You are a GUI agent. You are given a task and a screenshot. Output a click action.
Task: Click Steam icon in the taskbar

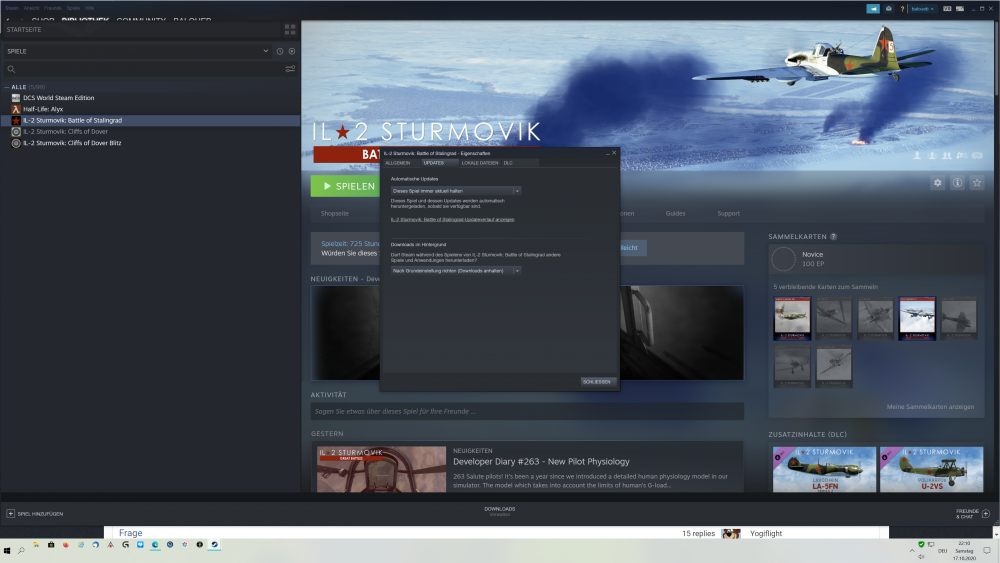pyautogui.click(x=215, y=545)
